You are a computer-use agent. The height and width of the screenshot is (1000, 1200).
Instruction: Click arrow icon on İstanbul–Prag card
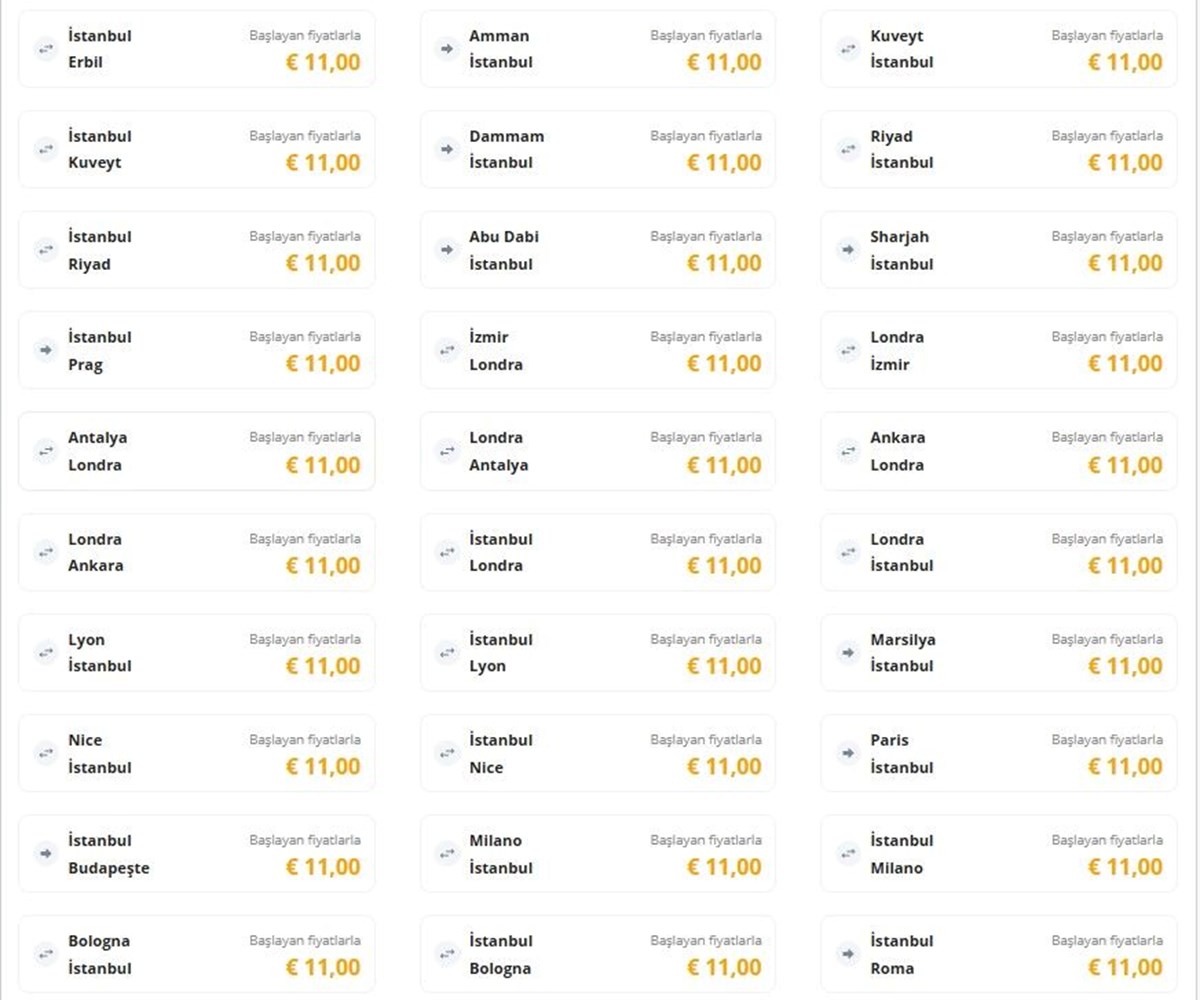(x=45, y=350)
